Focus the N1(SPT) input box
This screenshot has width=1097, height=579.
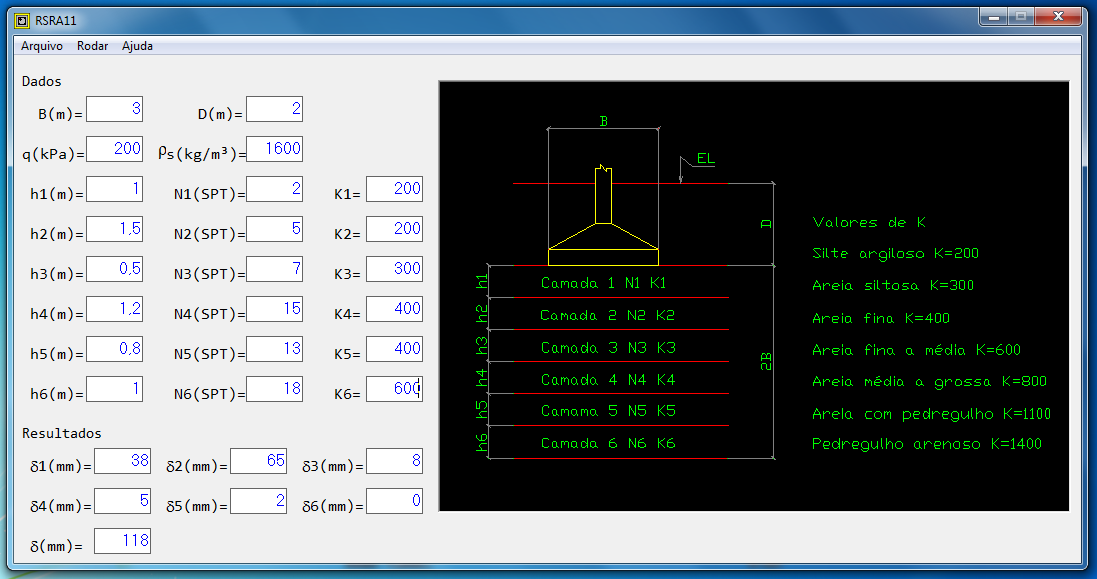click(x=274, y=189)
